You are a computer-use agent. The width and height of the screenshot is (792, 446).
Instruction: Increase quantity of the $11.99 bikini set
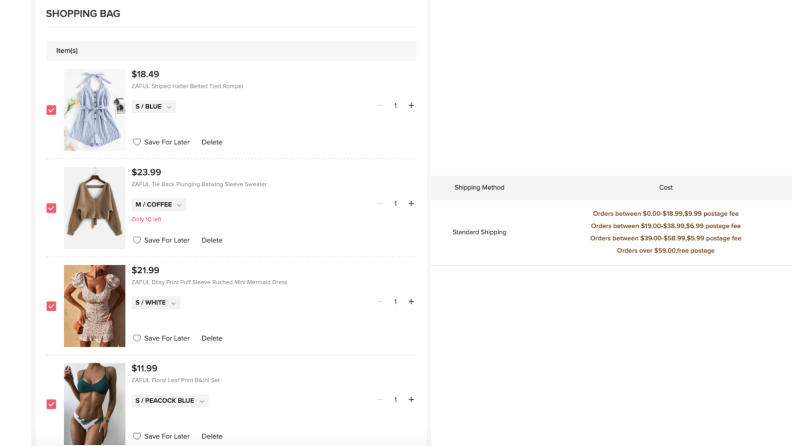tap(411, 400)
